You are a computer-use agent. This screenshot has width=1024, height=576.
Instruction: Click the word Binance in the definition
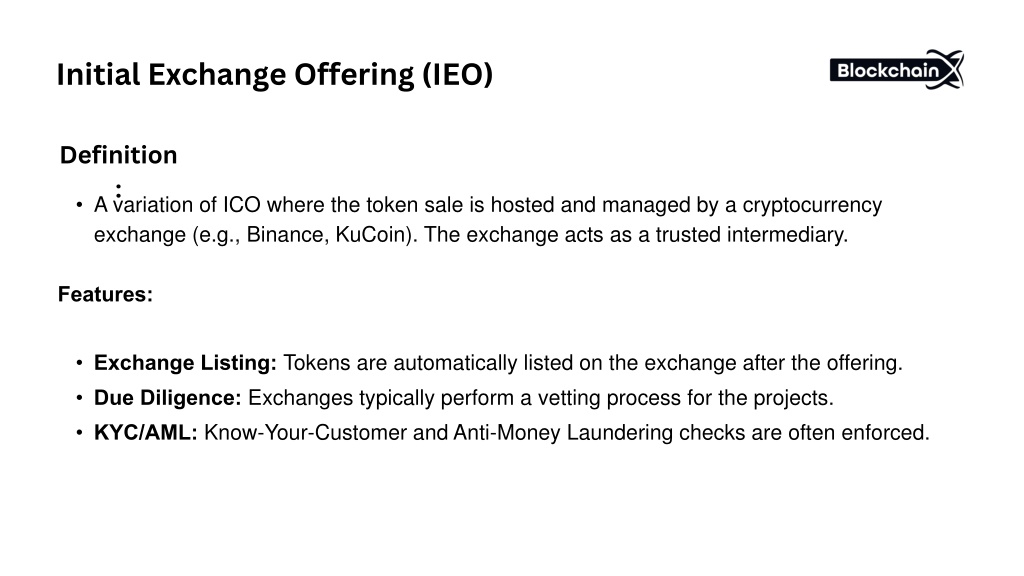pyautogui.click(x=284, y=234)
